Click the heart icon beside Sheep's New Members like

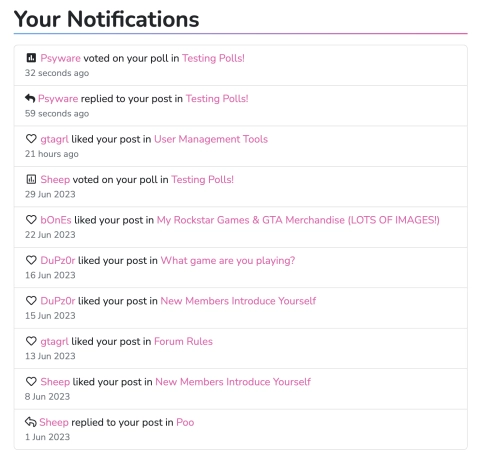point(31,381)
